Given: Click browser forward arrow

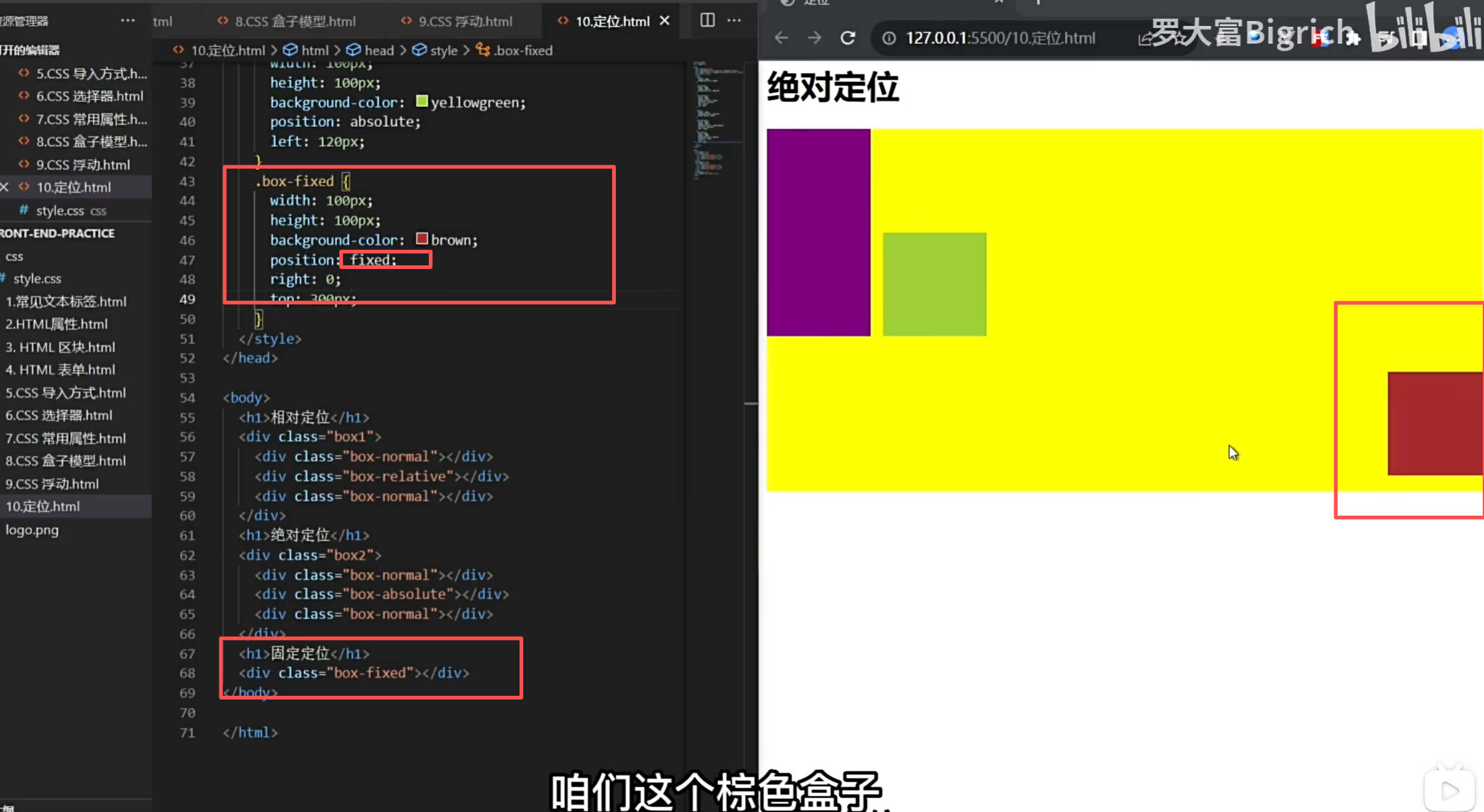Looking at the screenshot, I should [814, 38].
